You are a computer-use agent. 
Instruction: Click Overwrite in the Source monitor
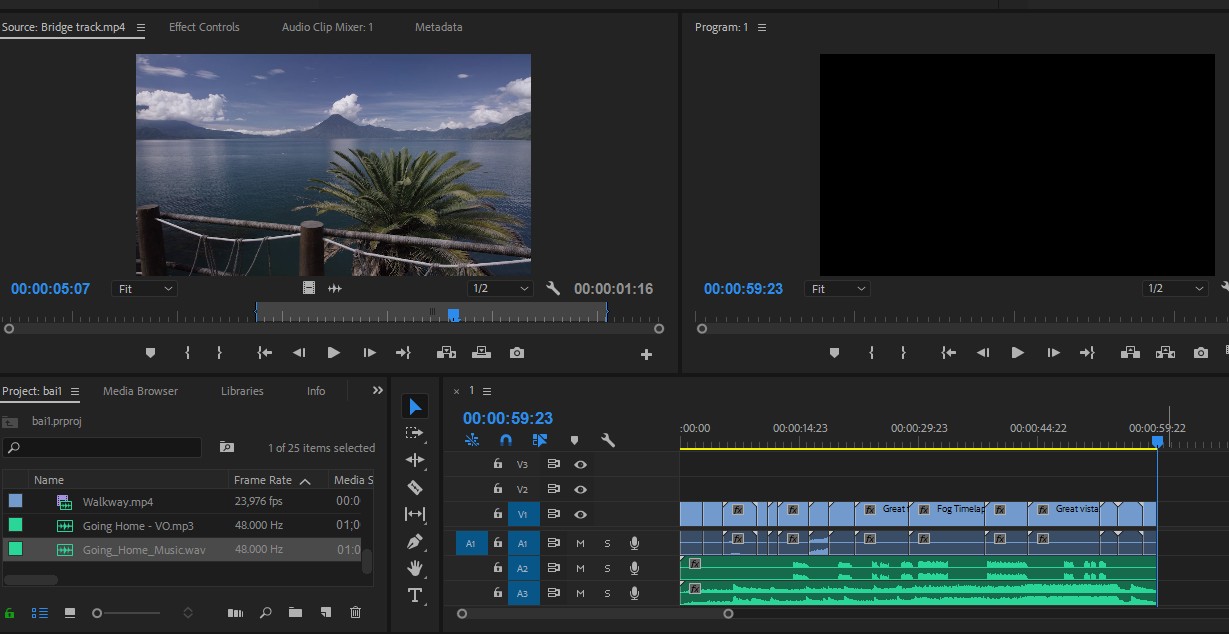coord(481,353)
